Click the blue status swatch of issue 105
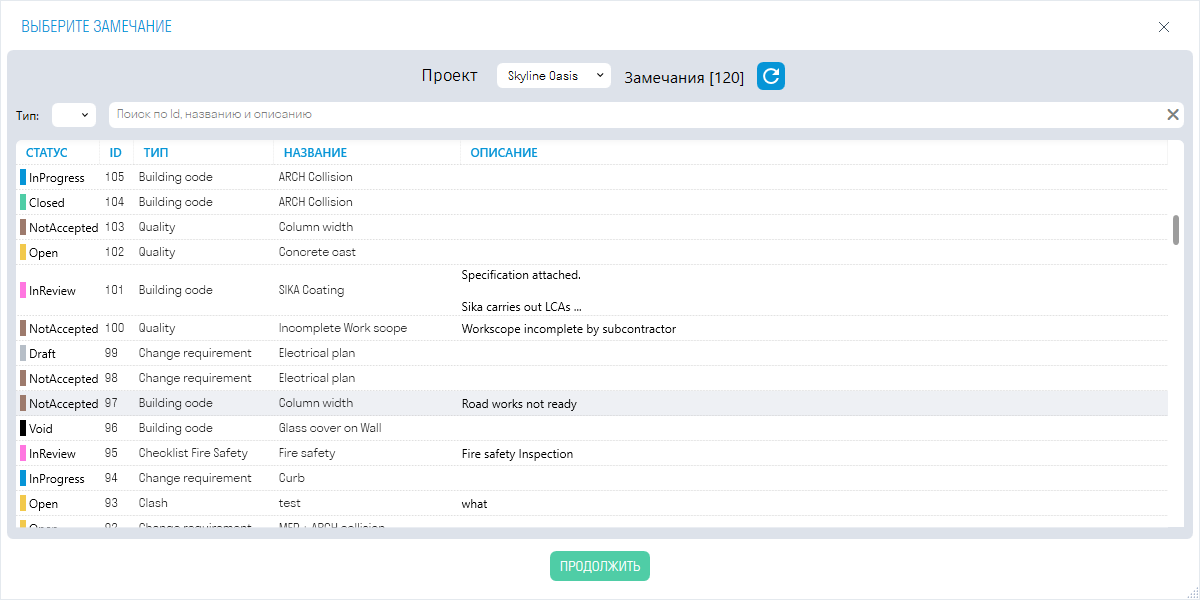 pos(23,177)
